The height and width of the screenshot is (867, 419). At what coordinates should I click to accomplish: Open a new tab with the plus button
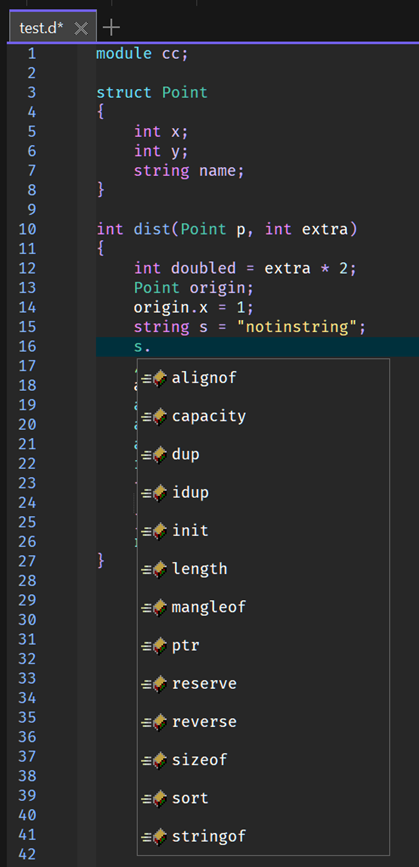coord(111,27)
